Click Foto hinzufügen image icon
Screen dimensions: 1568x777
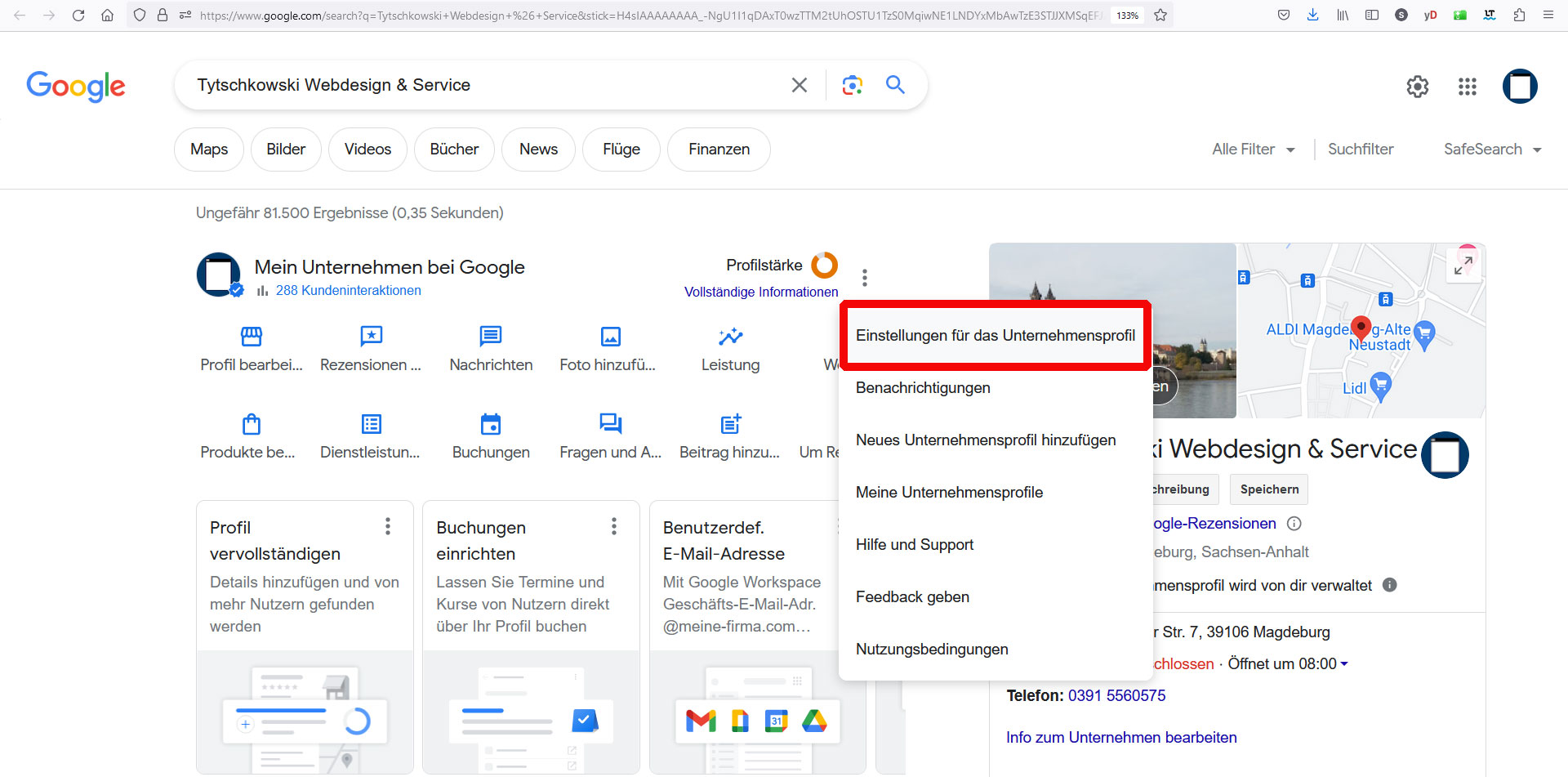[x=611, y=337]
